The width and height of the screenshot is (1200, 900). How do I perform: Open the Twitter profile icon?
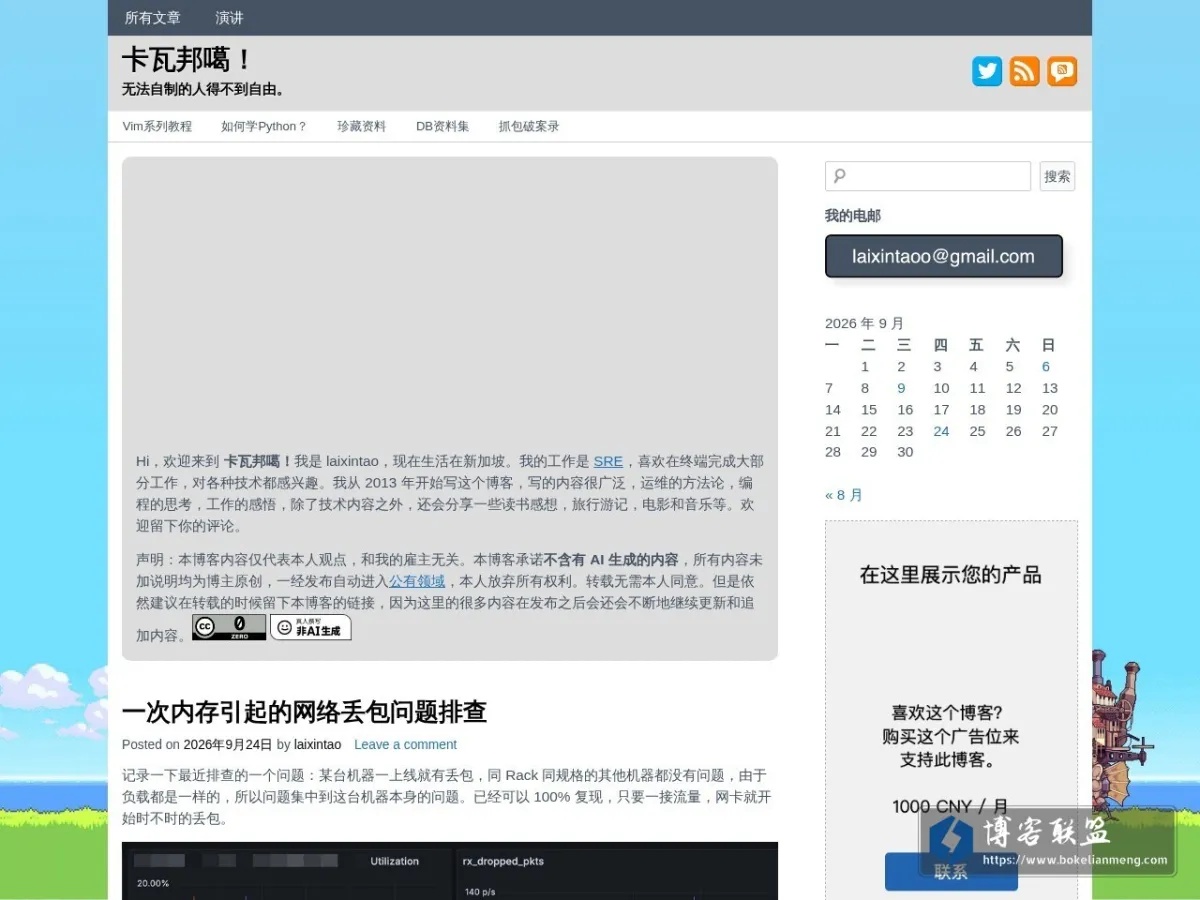pyautogui.click(x=987, y=71)
